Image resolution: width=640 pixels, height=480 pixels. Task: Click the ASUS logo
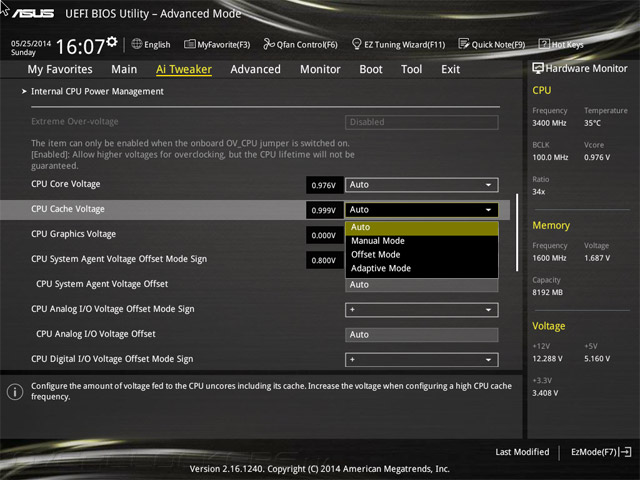33,13
